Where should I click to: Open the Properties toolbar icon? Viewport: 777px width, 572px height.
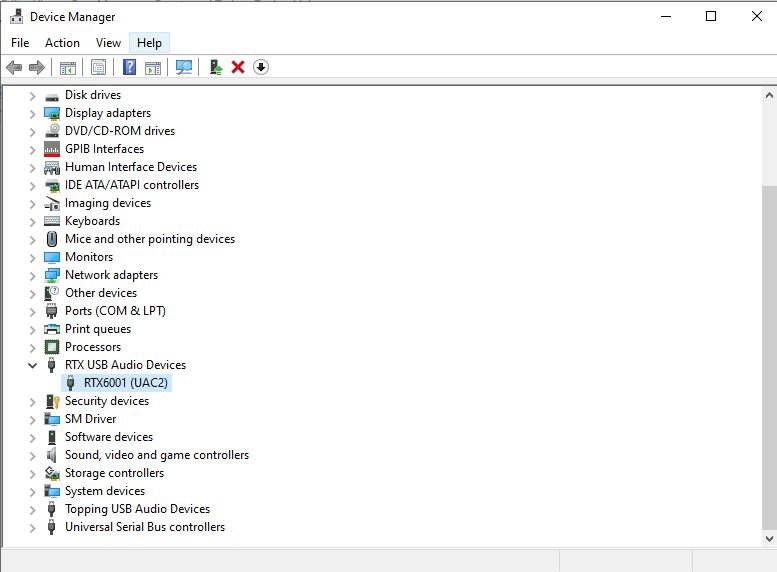[x=98, y=67]
